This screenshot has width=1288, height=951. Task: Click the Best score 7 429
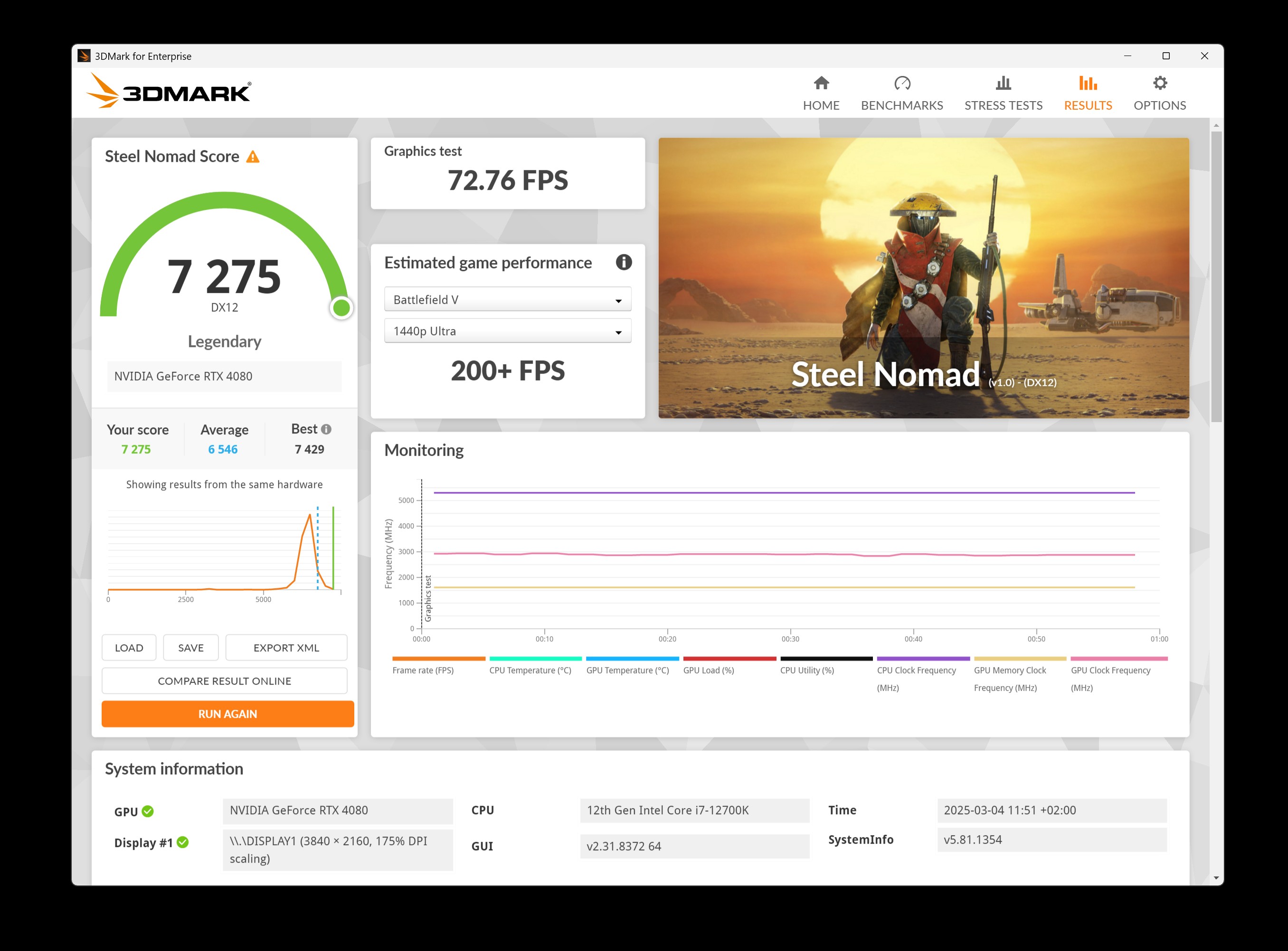click(309, 449)
